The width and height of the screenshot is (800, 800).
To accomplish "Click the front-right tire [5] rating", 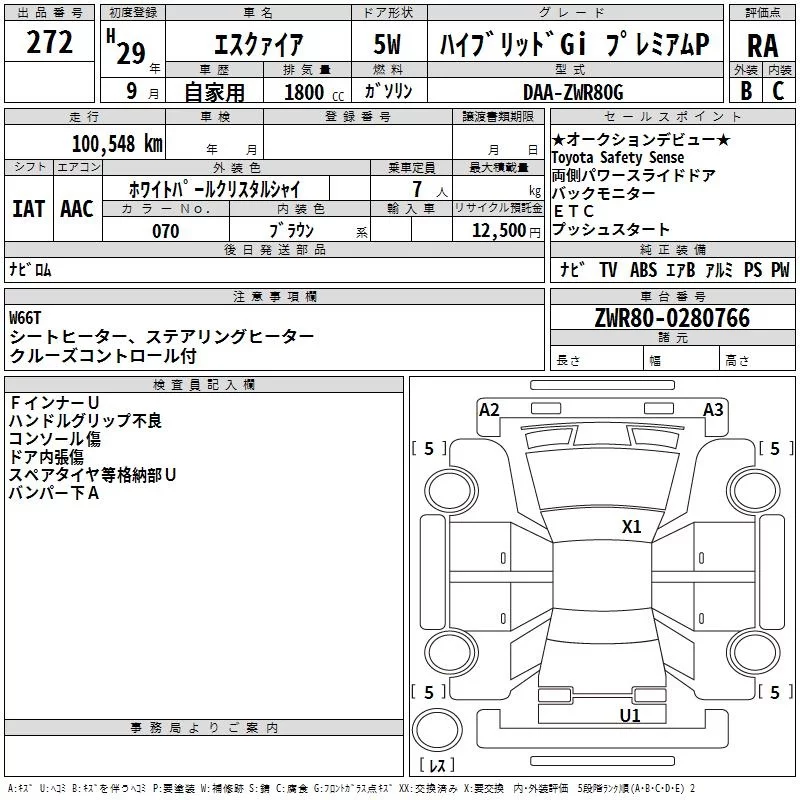I will [x=775, y=449].
